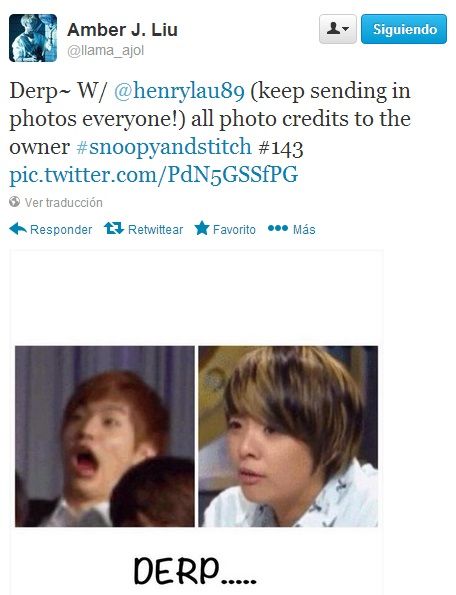Click the reply arrow icon
Screen dimensions: 456x595
(18, 229)
